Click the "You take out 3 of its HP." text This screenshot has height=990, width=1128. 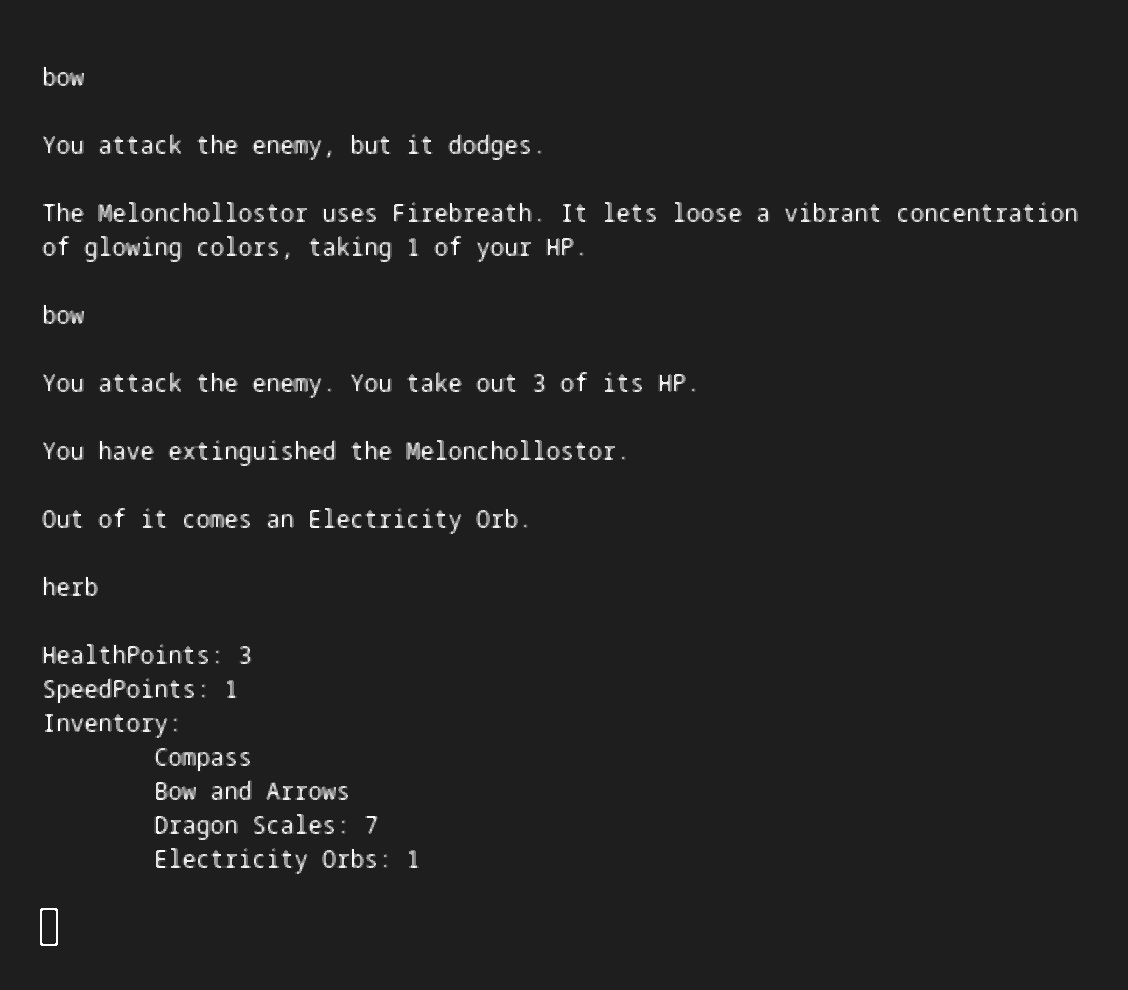523,384
